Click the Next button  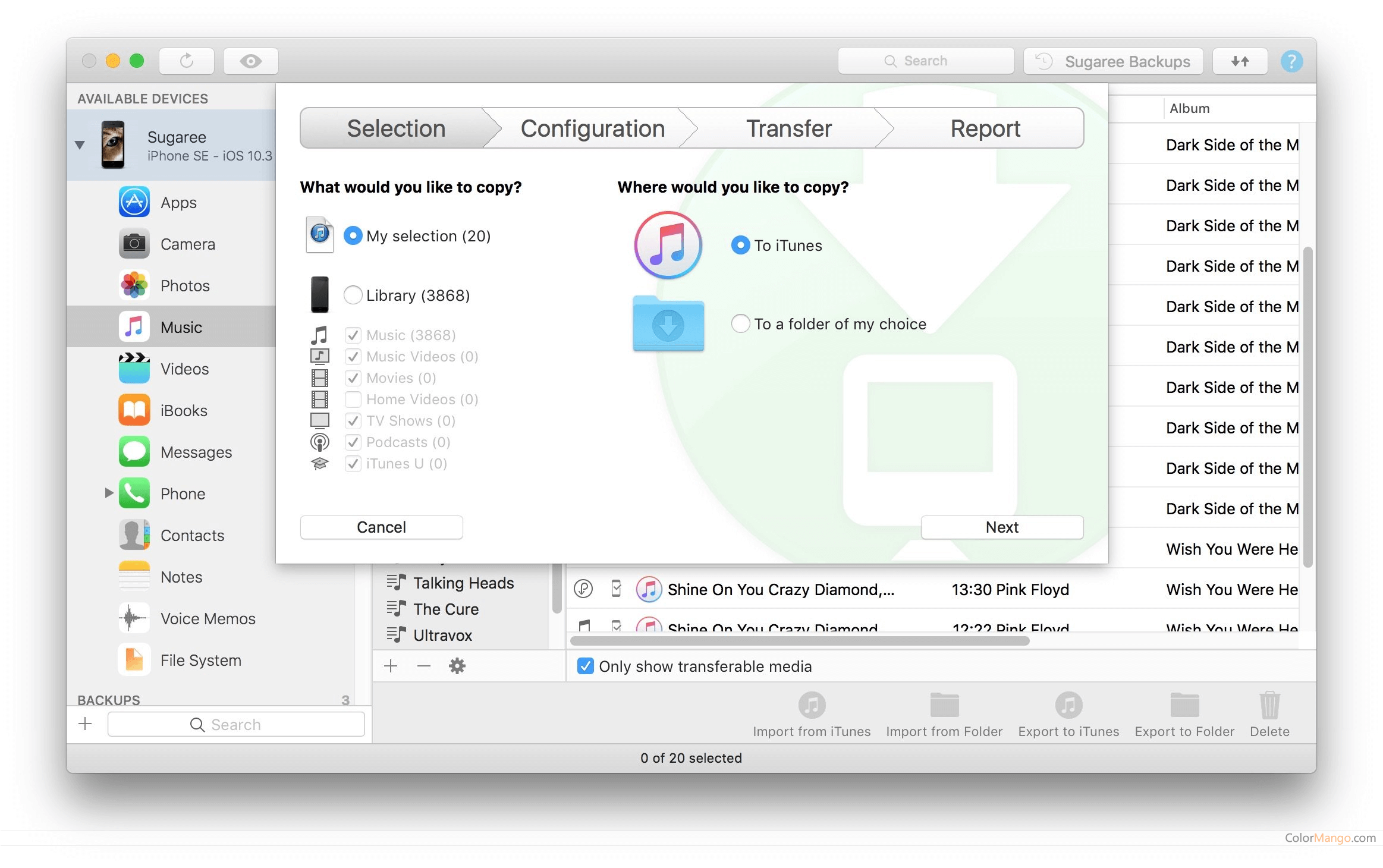pos(1002,527)
